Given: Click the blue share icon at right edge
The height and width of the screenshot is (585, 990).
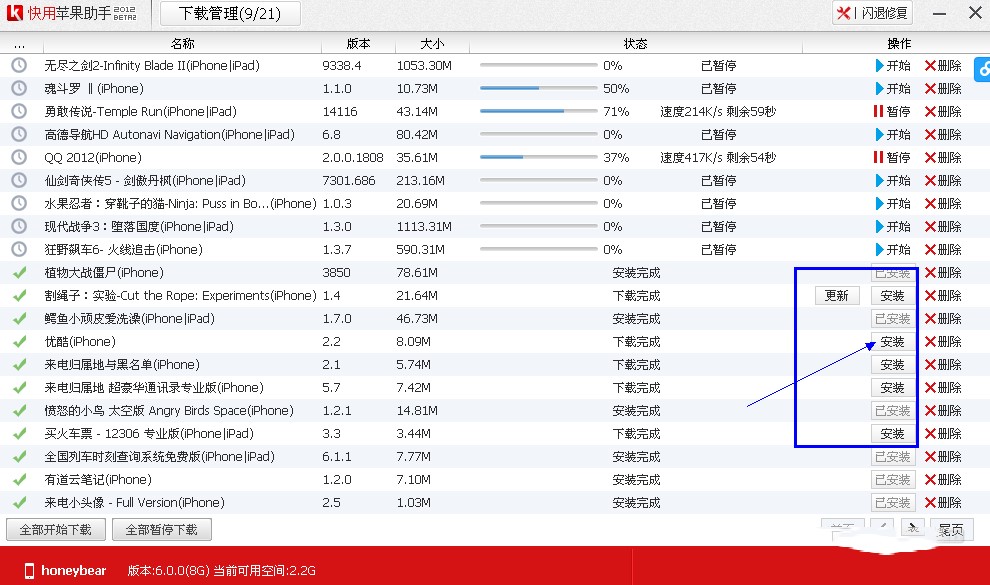Looking at the screenshot, I should (x=981, y=73).
